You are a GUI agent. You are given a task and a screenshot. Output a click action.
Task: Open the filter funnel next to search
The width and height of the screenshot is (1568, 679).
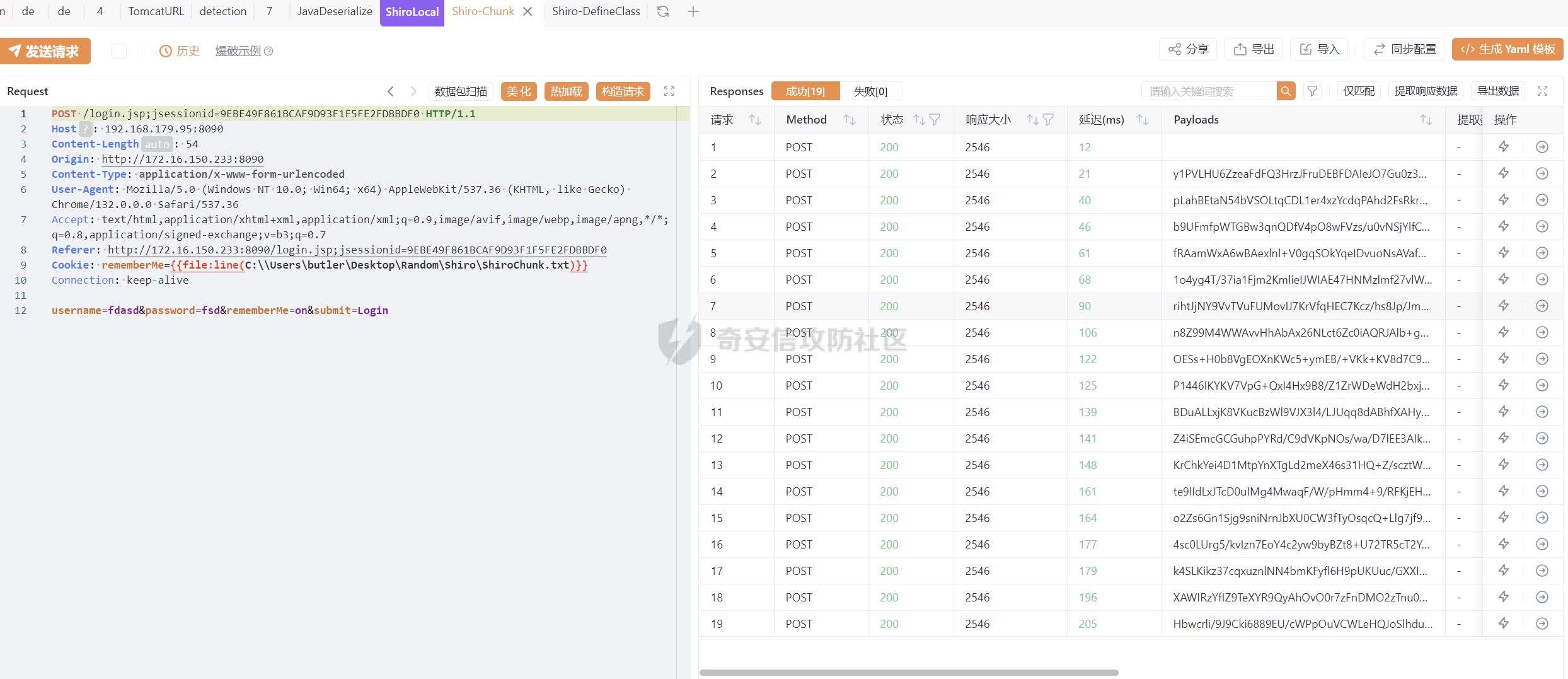[x=1312, y=91]
